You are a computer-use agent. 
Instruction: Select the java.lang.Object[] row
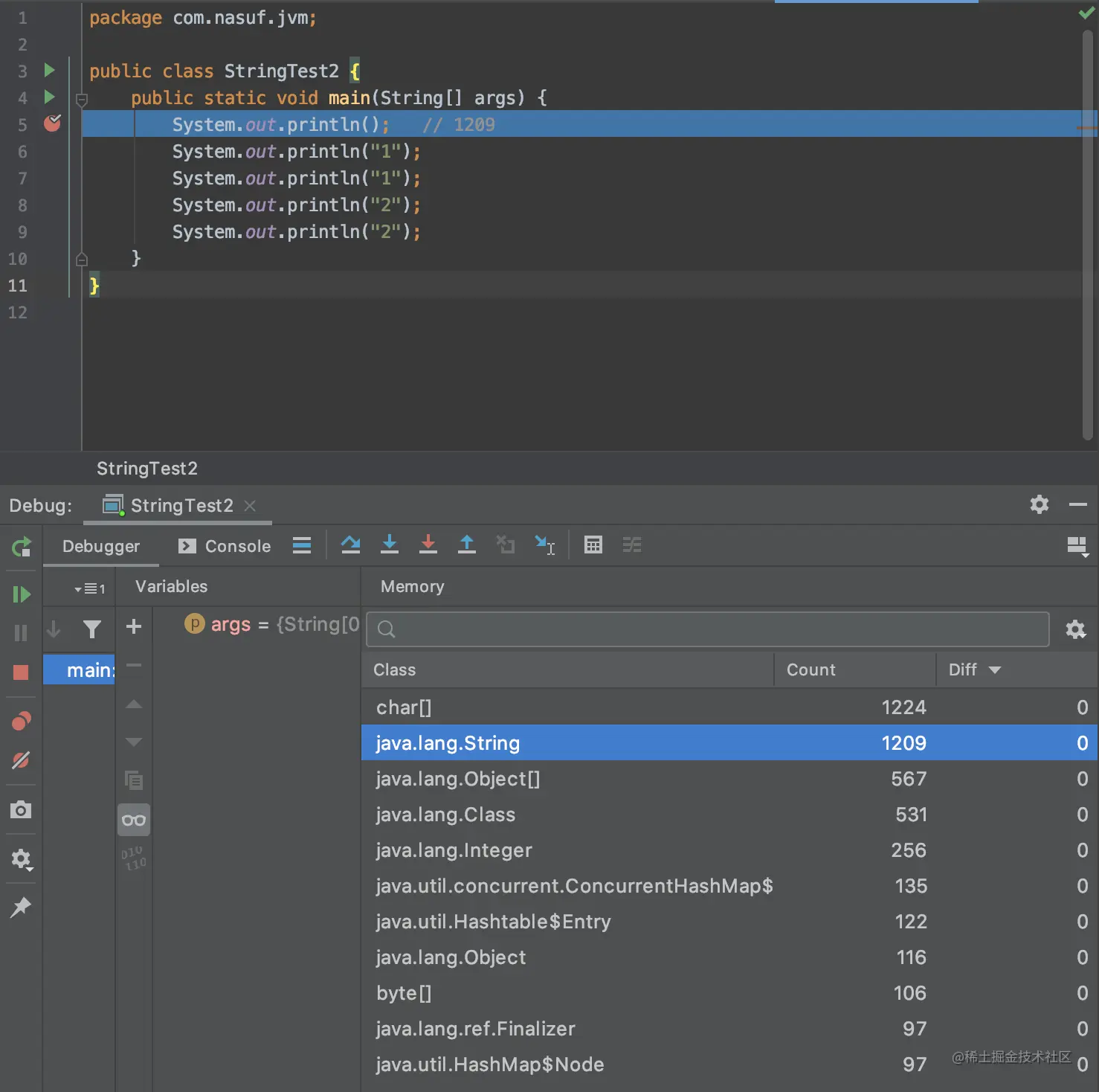[x=729, y=779]
